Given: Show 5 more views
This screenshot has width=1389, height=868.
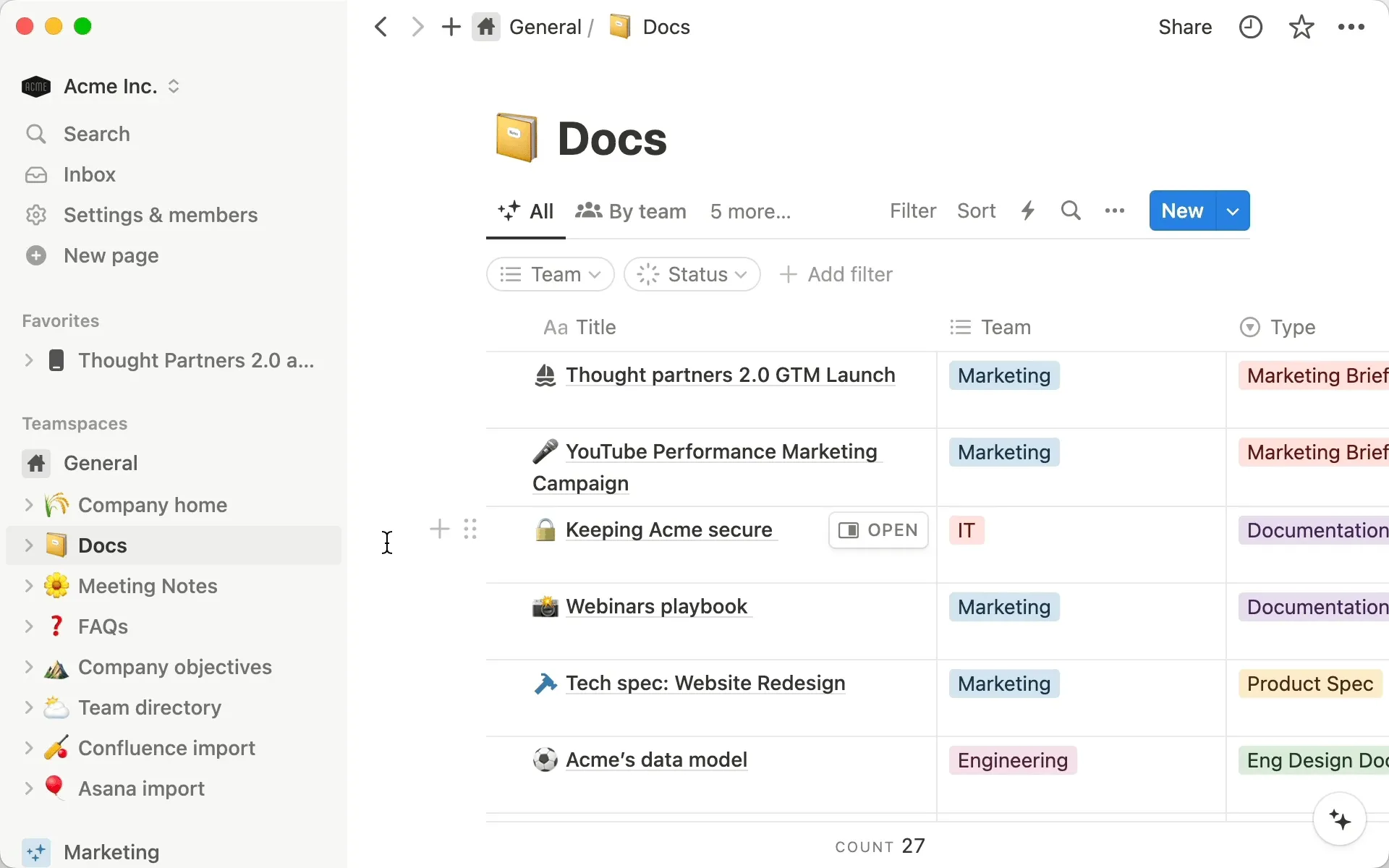Looking at the screenshot, I should (x=751, y=211).
